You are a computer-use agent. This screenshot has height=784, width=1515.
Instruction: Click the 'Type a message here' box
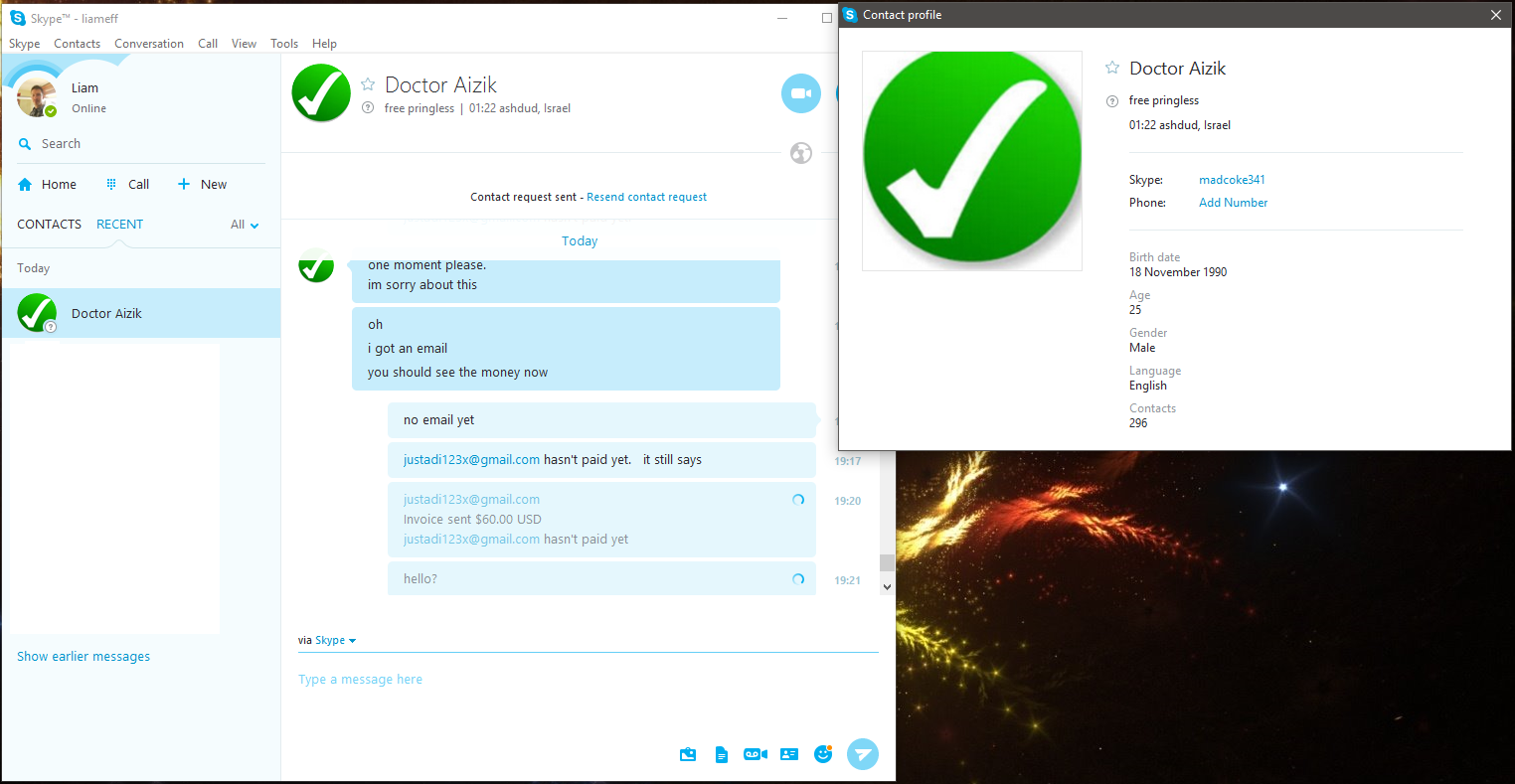[x=589, y=680]
